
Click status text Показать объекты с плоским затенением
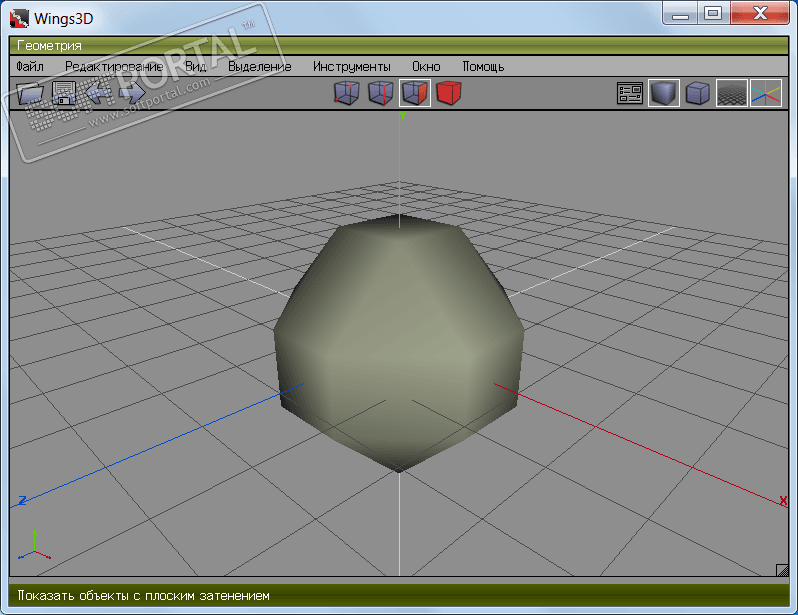pos(144,596)
